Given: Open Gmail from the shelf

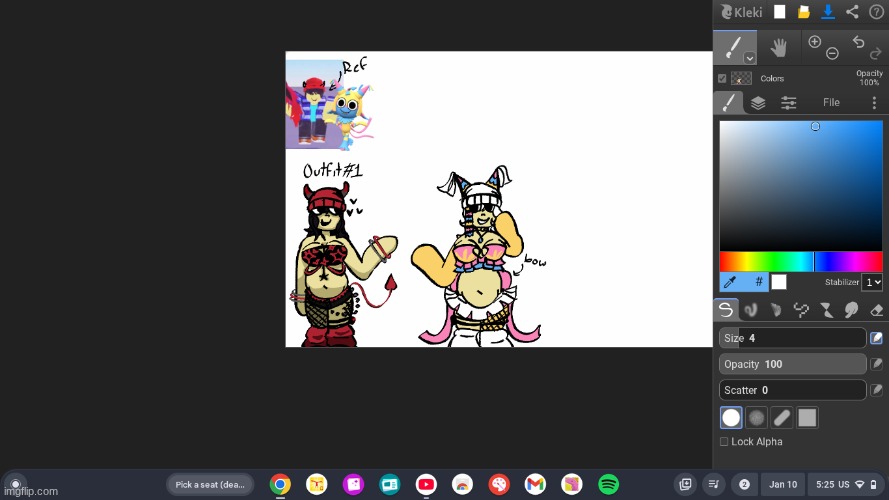Looking at the screenshot, I should (535, 485).
